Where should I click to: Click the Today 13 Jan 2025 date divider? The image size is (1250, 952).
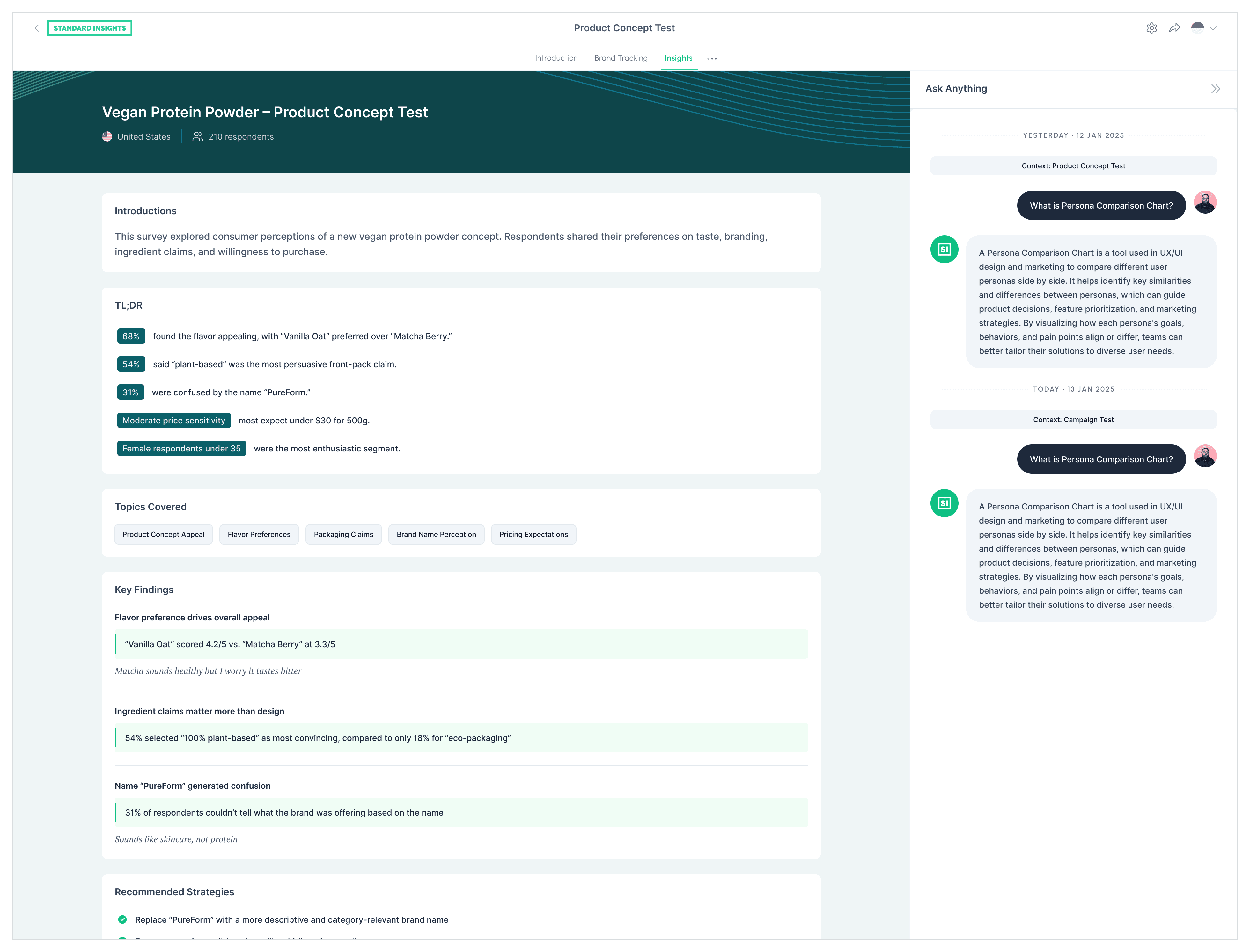click(x=1073, y=389)
